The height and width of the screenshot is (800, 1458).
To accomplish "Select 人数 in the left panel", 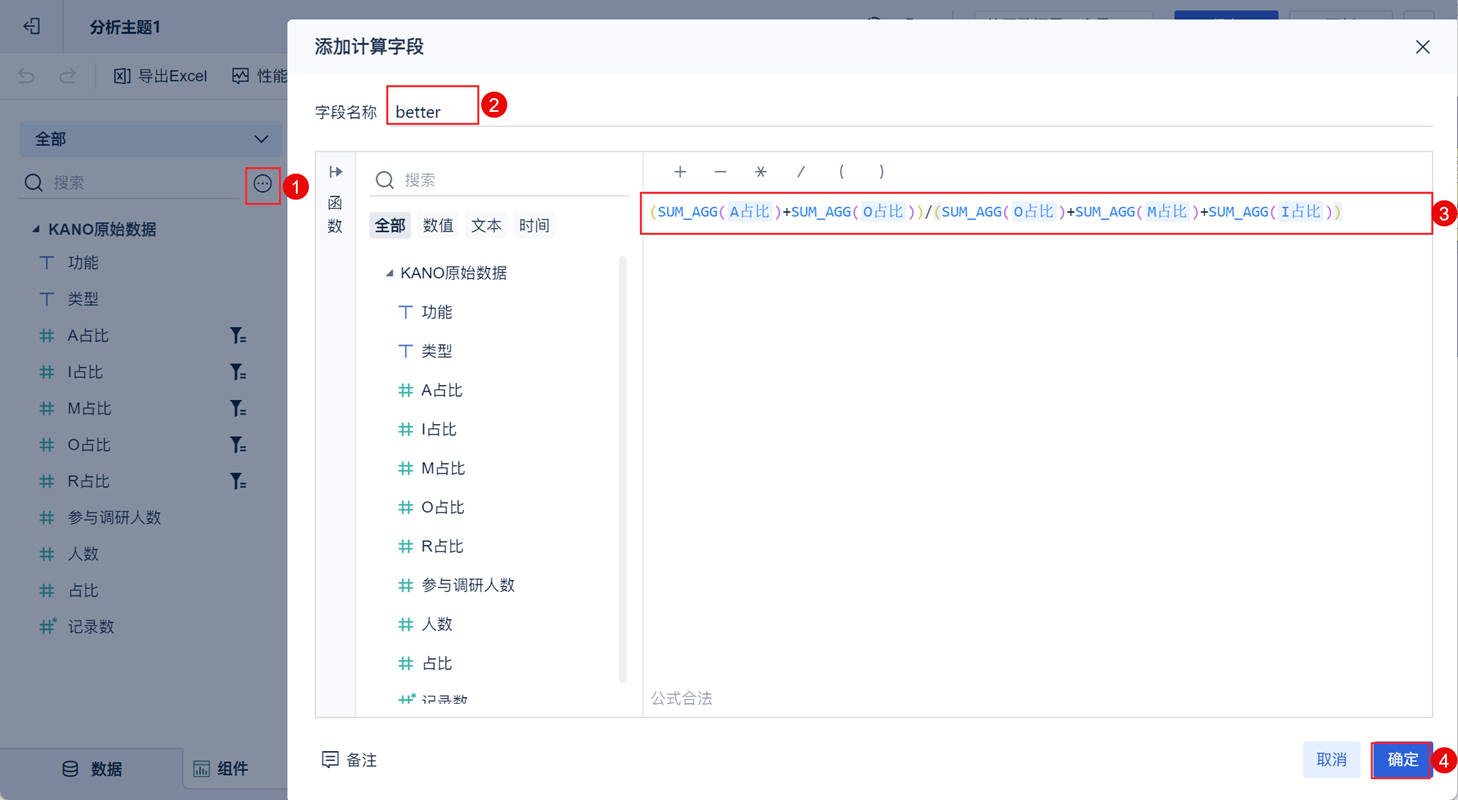I will point(83,554).
